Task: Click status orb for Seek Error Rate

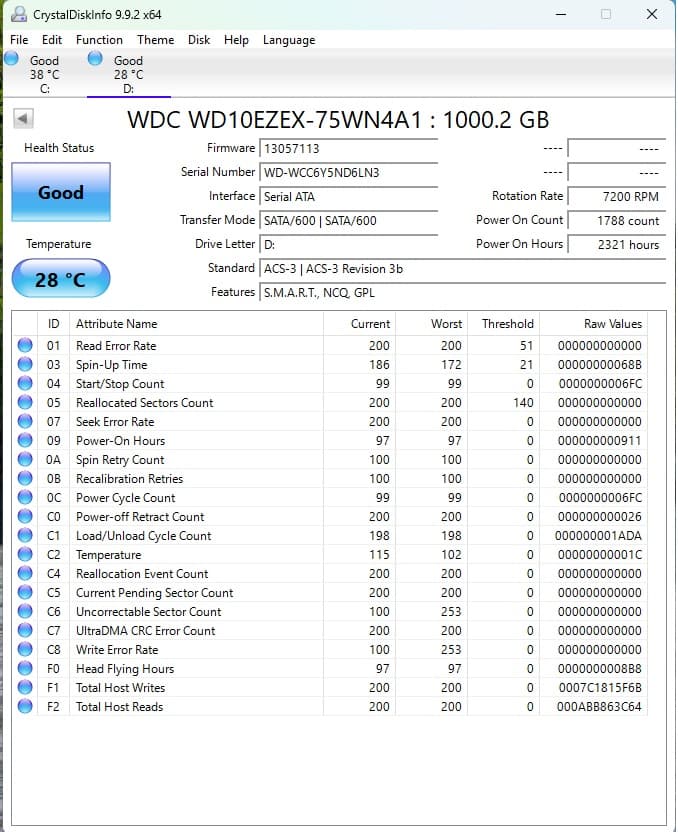Action: (25, 421)
